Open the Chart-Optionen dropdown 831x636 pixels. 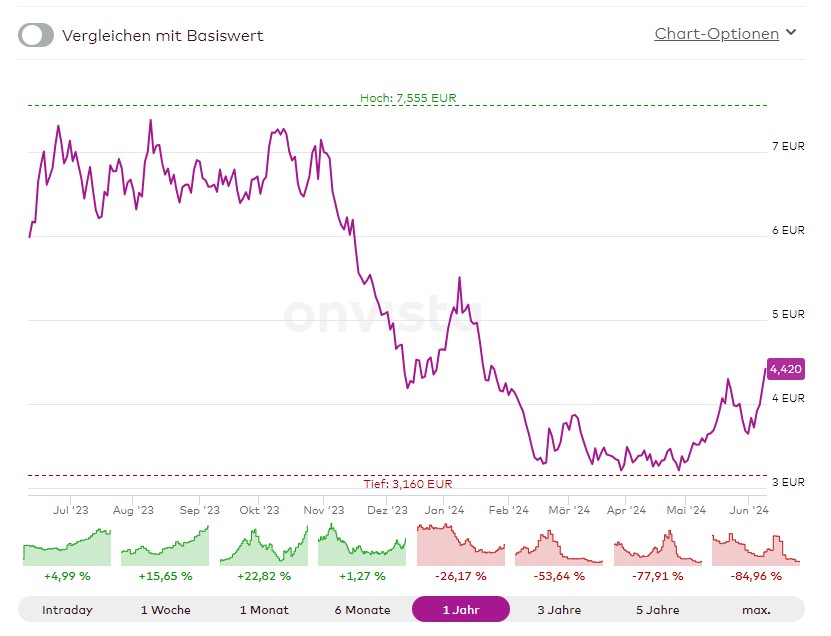tap(716, 34)
